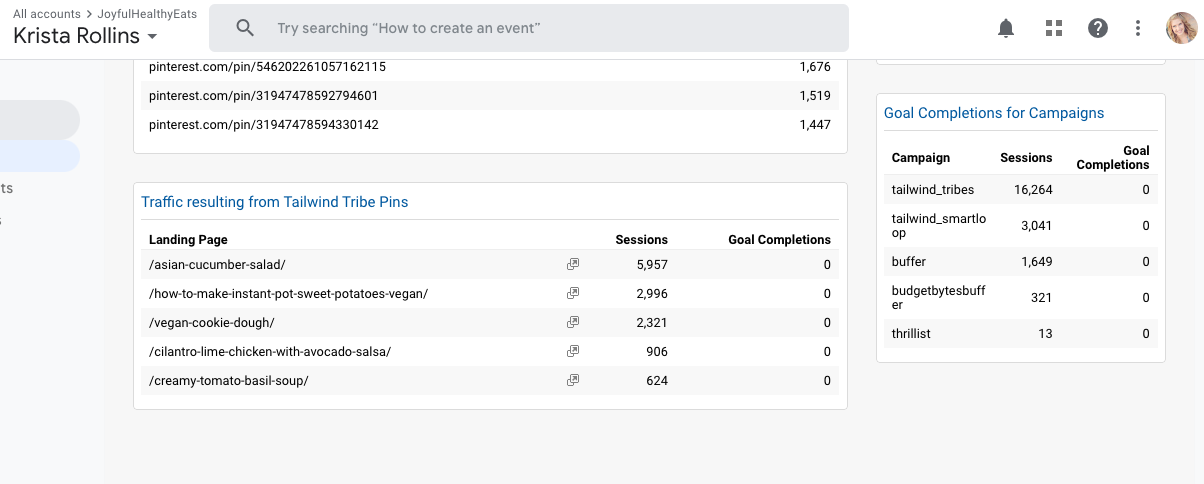This screenshot has width=1204, height=484.
Task: Open vegan-cookie-dough external link icon
Action: pyautogui.click(x=573, y=323)
